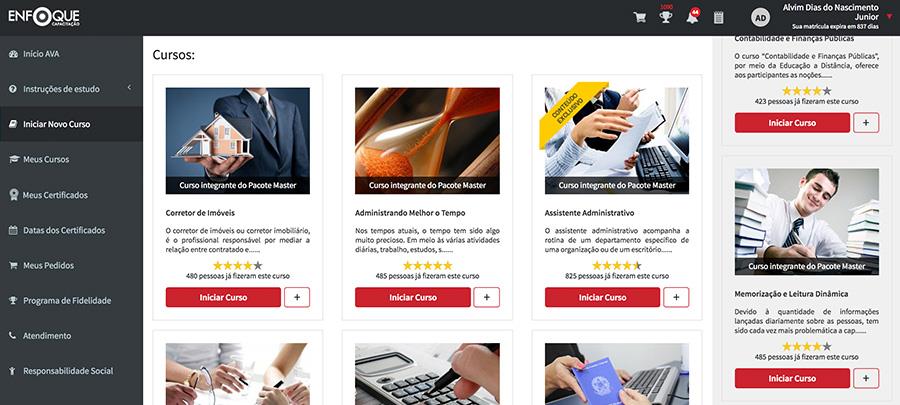
Task: Click the Enfoque Capacitação logo
Action: pos(44,17)
